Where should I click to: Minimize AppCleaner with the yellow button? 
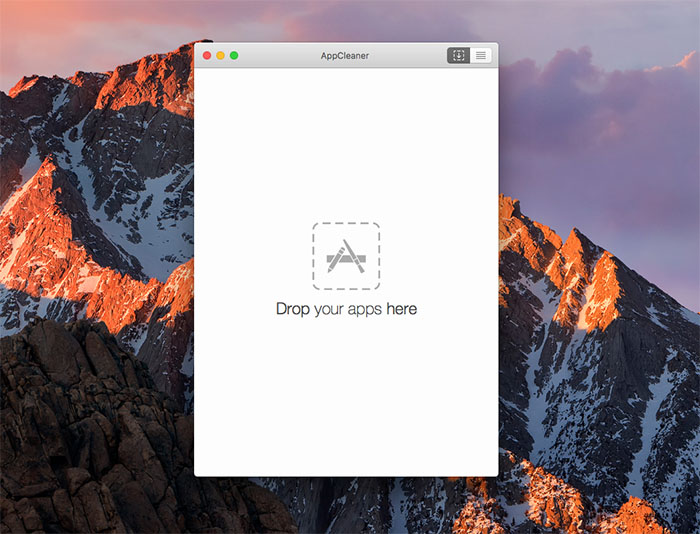point(221,55)
